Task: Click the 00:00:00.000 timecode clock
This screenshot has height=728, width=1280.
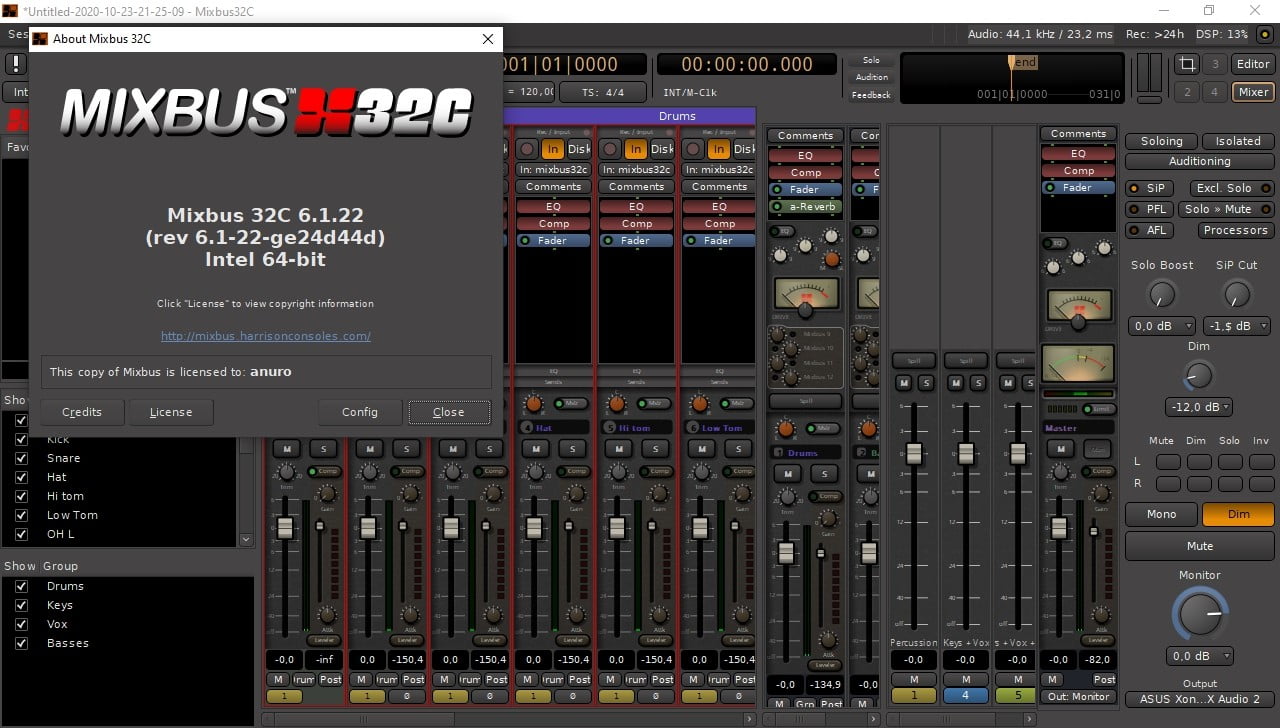Action: click(747, 65)
